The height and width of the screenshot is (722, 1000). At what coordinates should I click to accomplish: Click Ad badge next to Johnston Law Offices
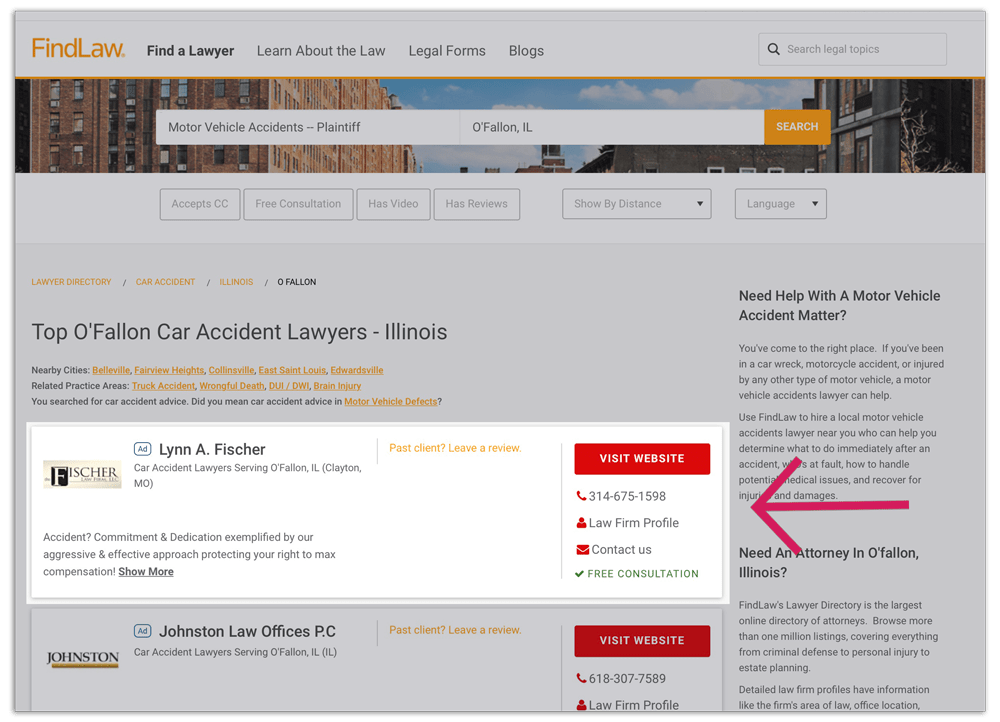pos(142,631)
